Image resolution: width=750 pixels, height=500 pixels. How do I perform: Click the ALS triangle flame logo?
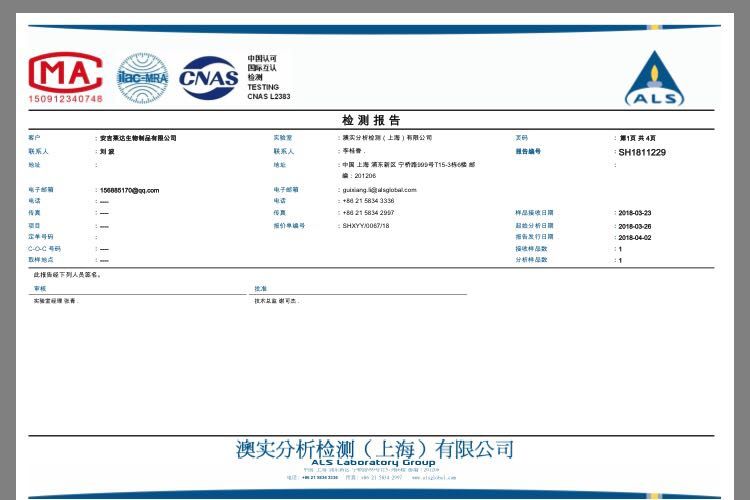point(654,78)
